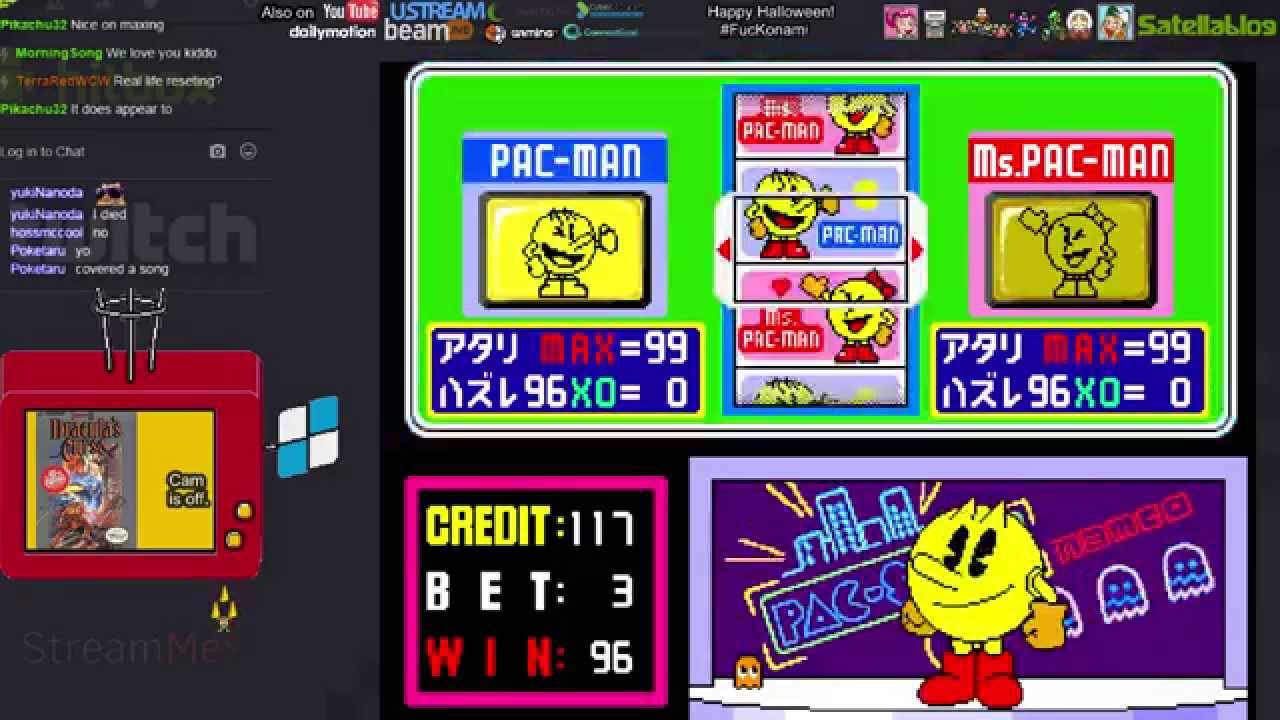This screenshot has height=720, width=1280.
Task: Click the beam logo in the top banner
Action: (x=428, y=31)
